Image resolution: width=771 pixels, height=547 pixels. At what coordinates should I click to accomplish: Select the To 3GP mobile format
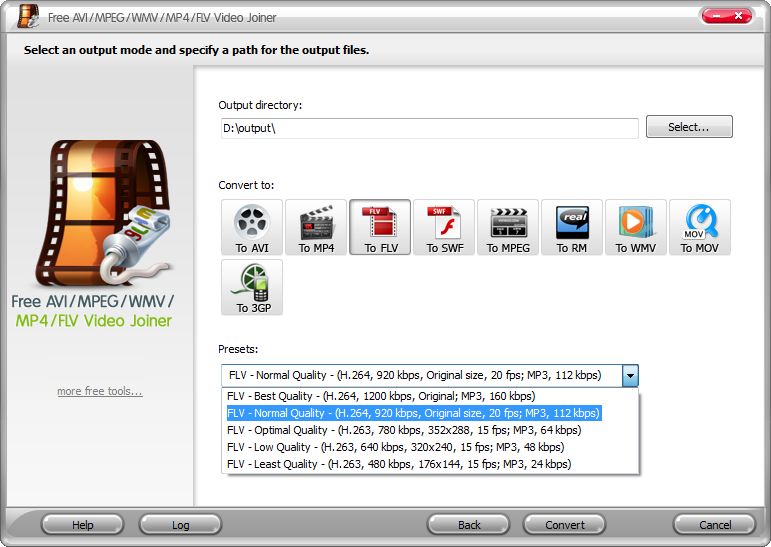[x=252, y=287]
